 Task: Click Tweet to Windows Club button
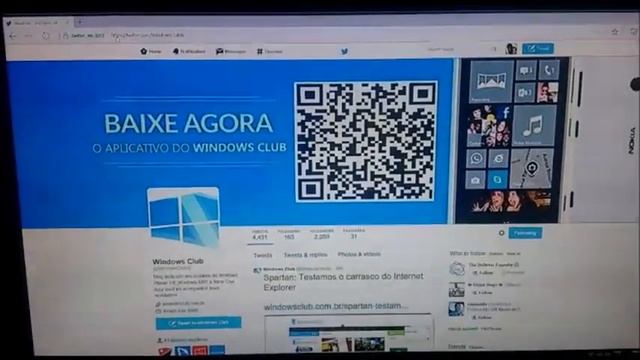(198, 323)
